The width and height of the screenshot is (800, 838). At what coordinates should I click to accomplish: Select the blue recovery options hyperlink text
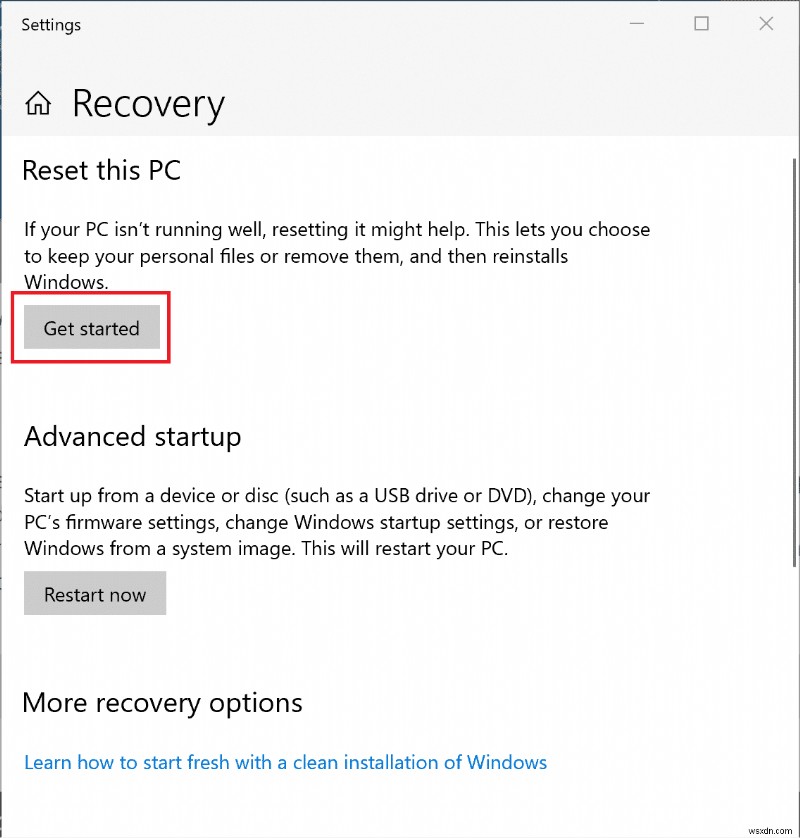coord(286,762)
